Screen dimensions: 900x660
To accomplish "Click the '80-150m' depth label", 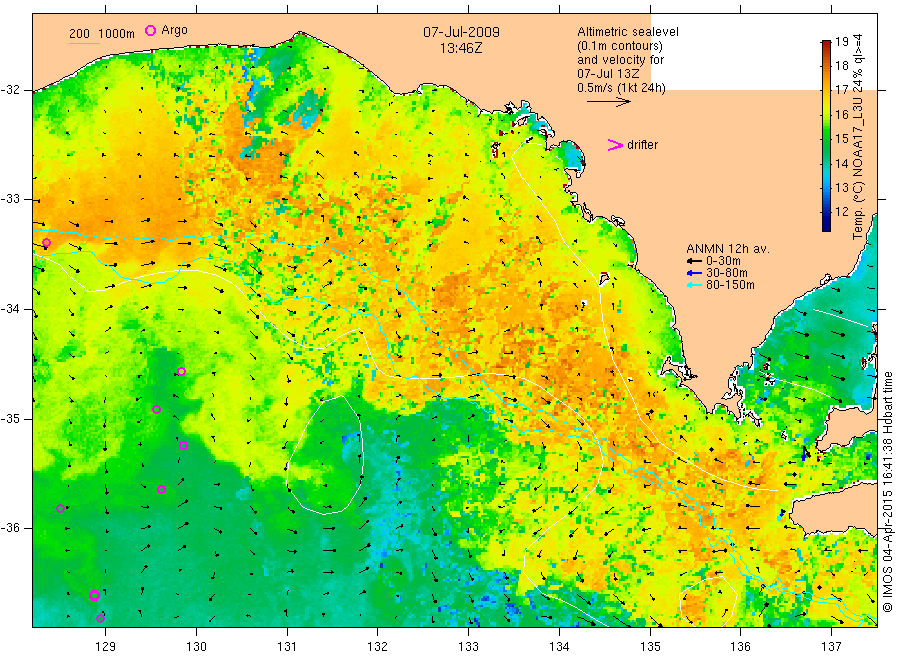I will [x=730, y=285].
